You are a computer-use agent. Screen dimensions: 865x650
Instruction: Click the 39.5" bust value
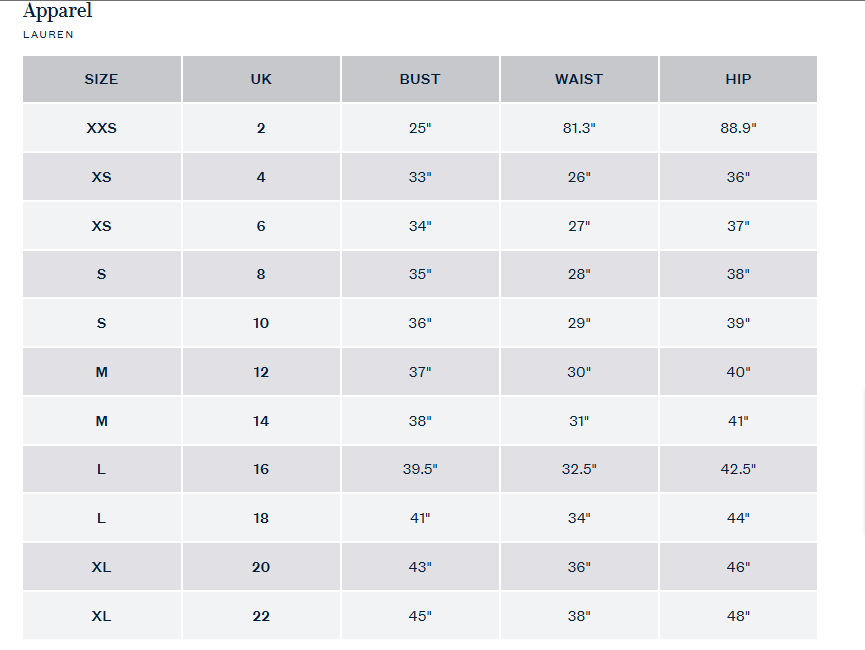pyautogui.click(x=420, y=469)
